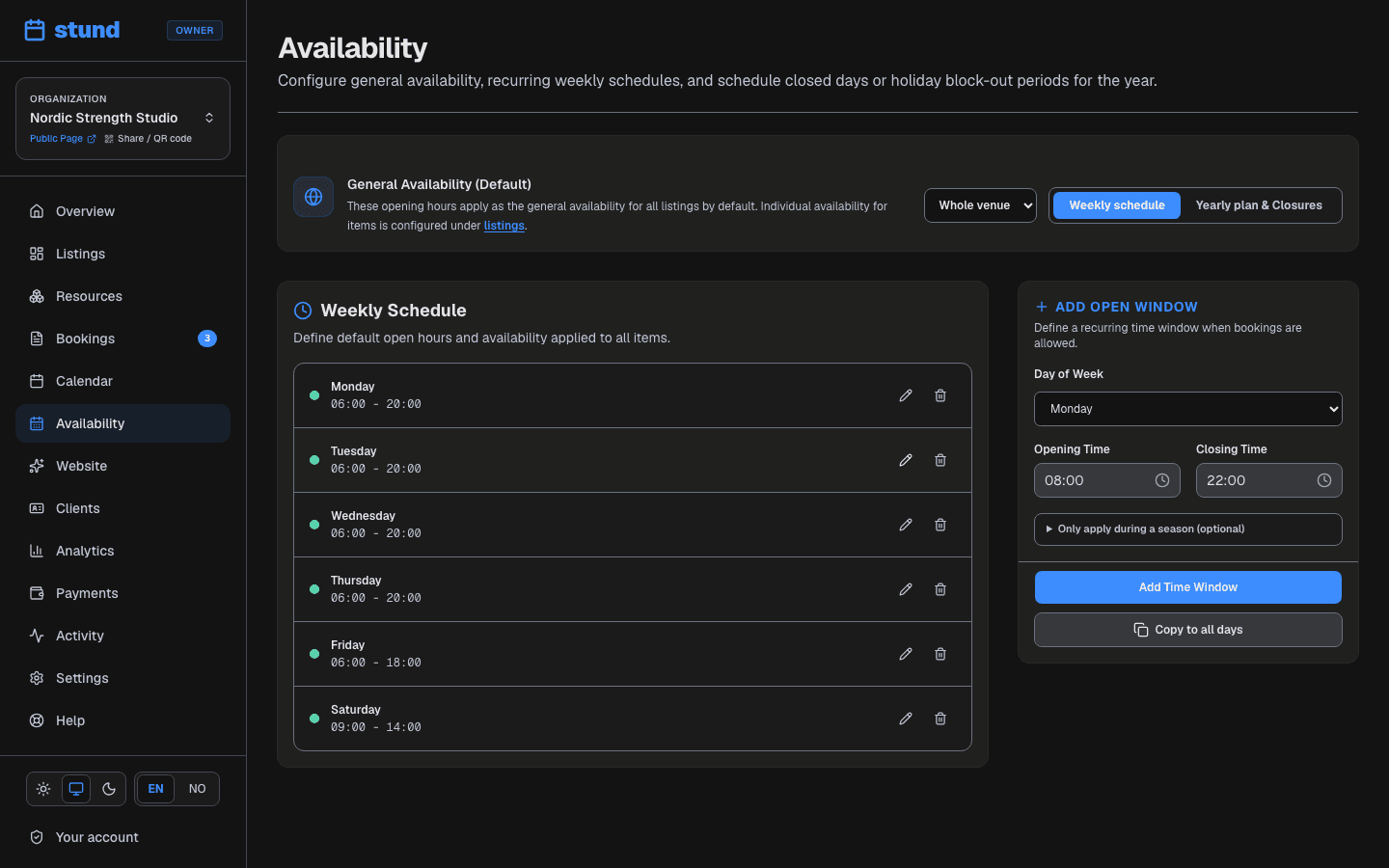Edit Tuesday opening hours with pencil icon
The width and height of the screenshot is (1389, 868).
point(906,460)
